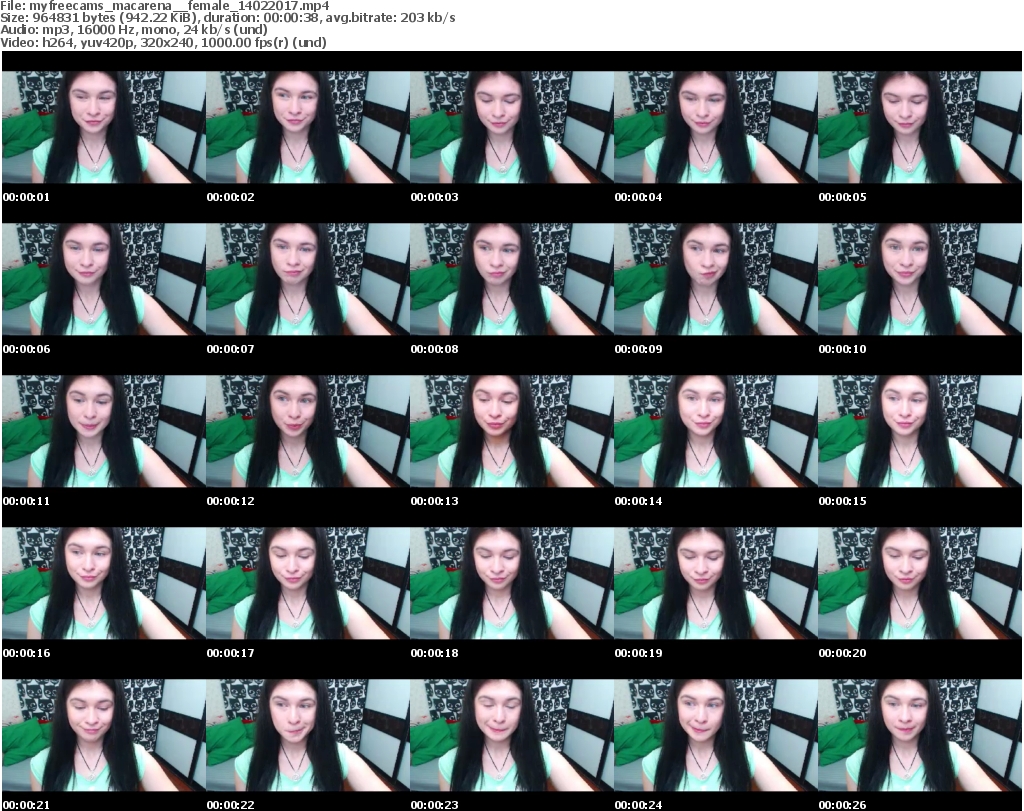Select the timestamp label 00:00:05
The width and height of the screenshot is (1024, 811).
tap(842, 197)
